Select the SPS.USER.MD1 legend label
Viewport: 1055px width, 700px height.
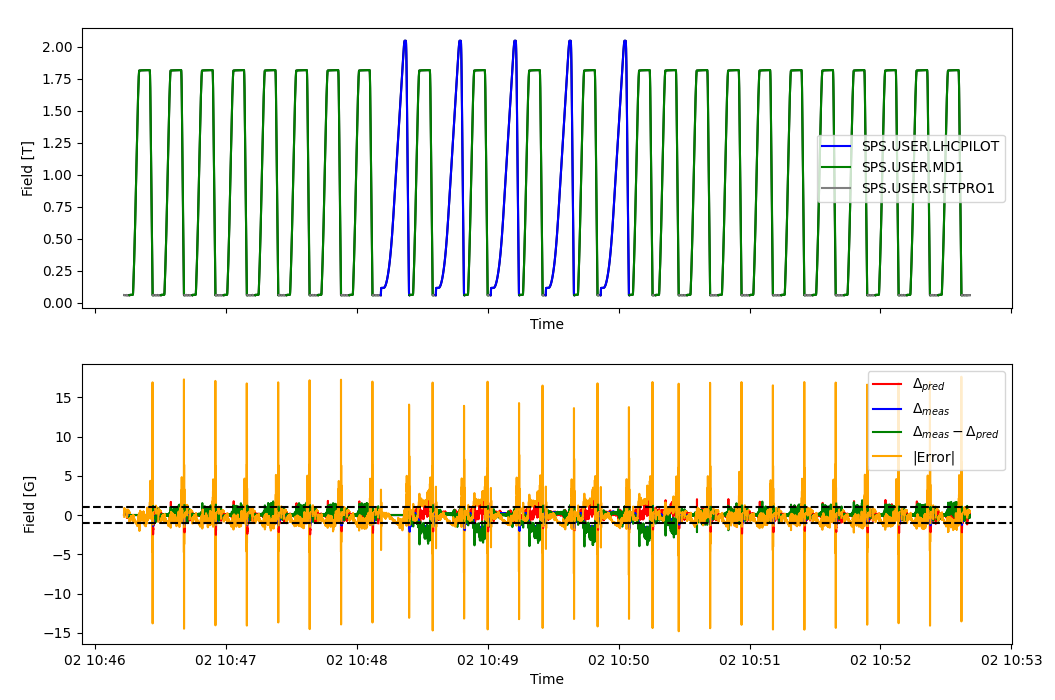tap(912, 167)
